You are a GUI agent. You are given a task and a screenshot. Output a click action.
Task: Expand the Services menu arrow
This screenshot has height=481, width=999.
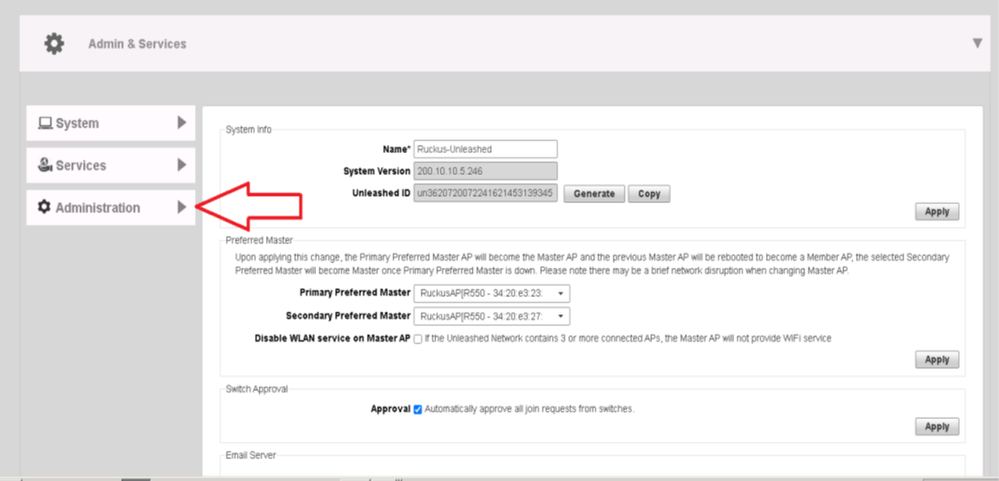pos(181,165)
